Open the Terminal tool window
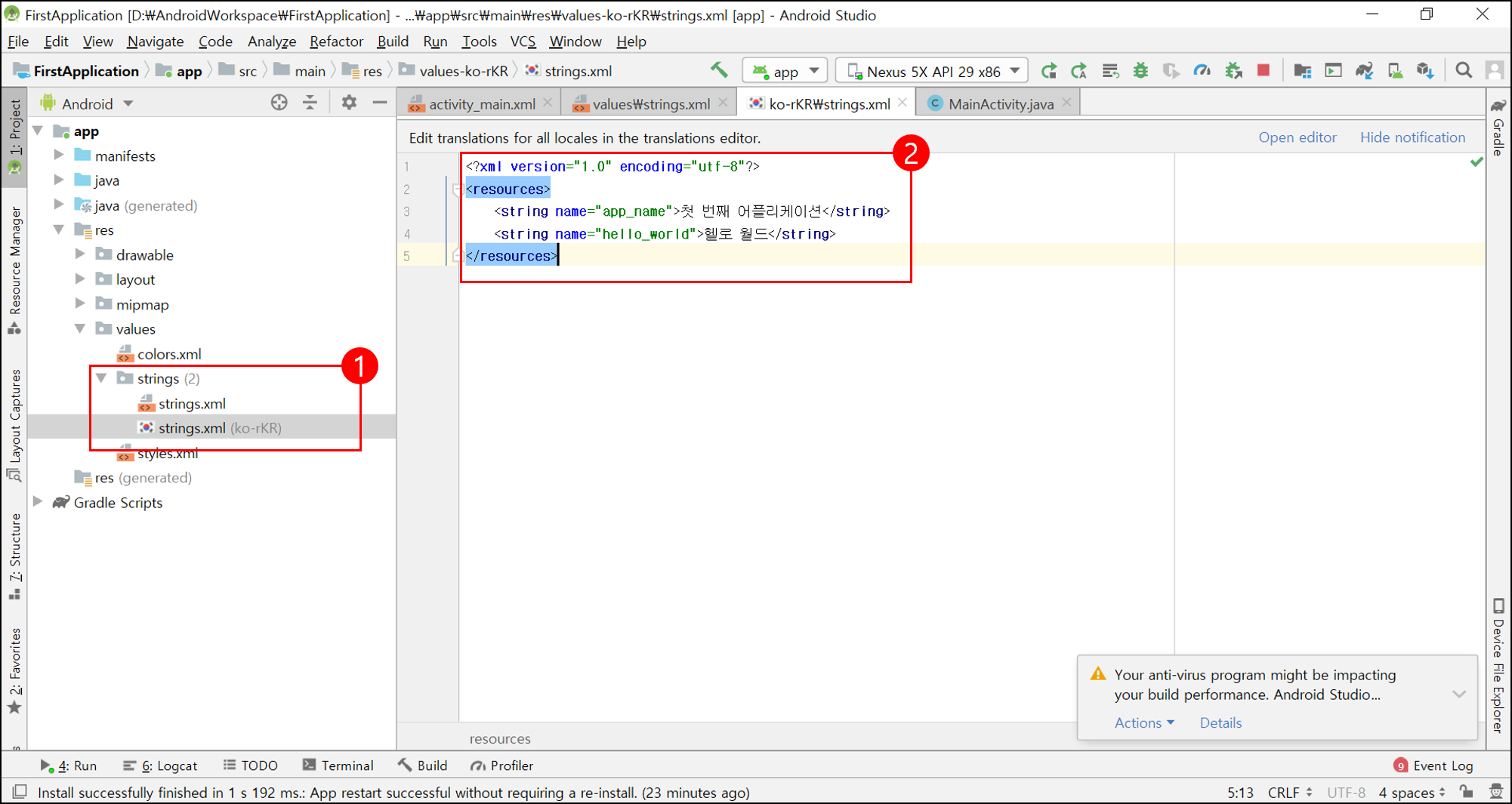Screen dimensions: 1512x804 [x=338, y=765]
